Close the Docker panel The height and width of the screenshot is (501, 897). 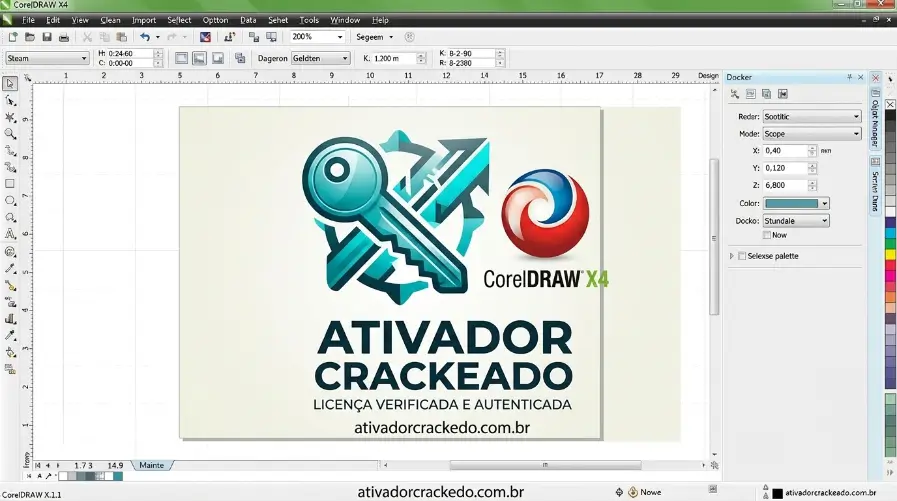pos(861,77)
